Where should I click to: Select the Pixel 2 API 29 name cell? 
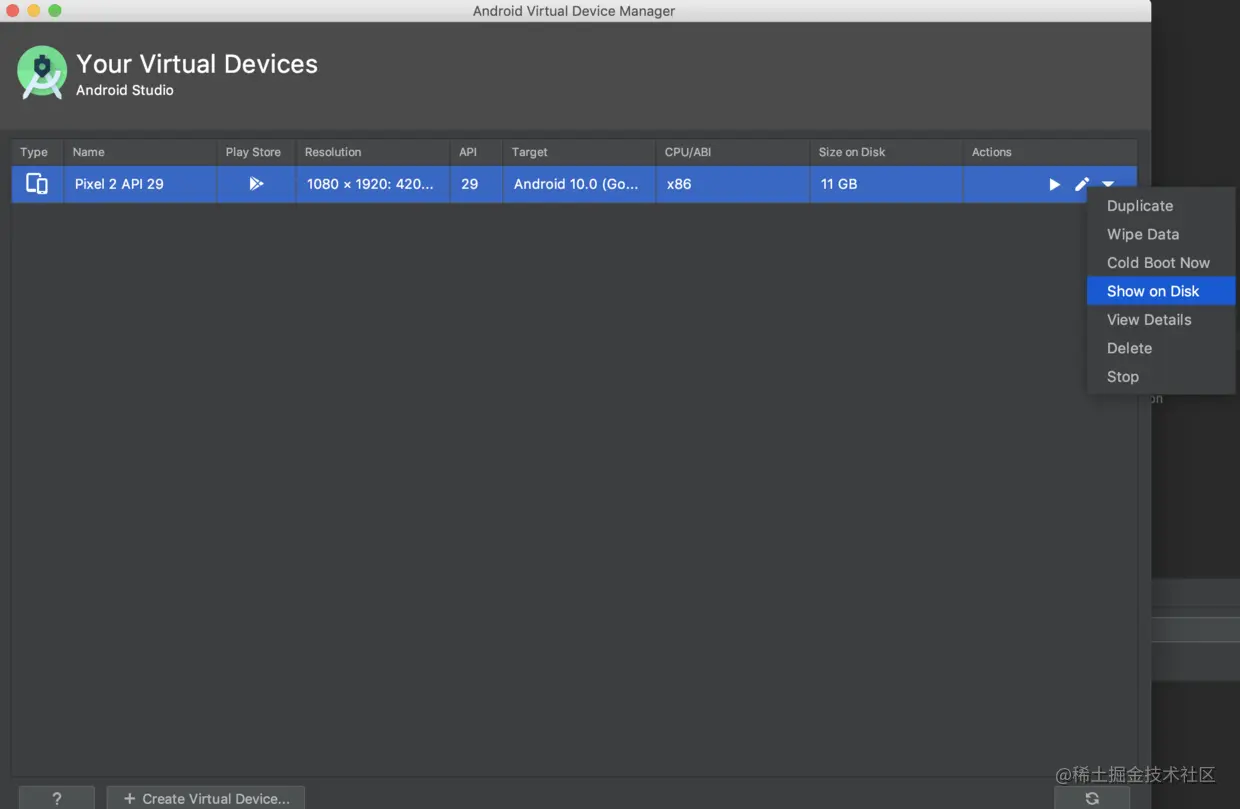point(140,184)
